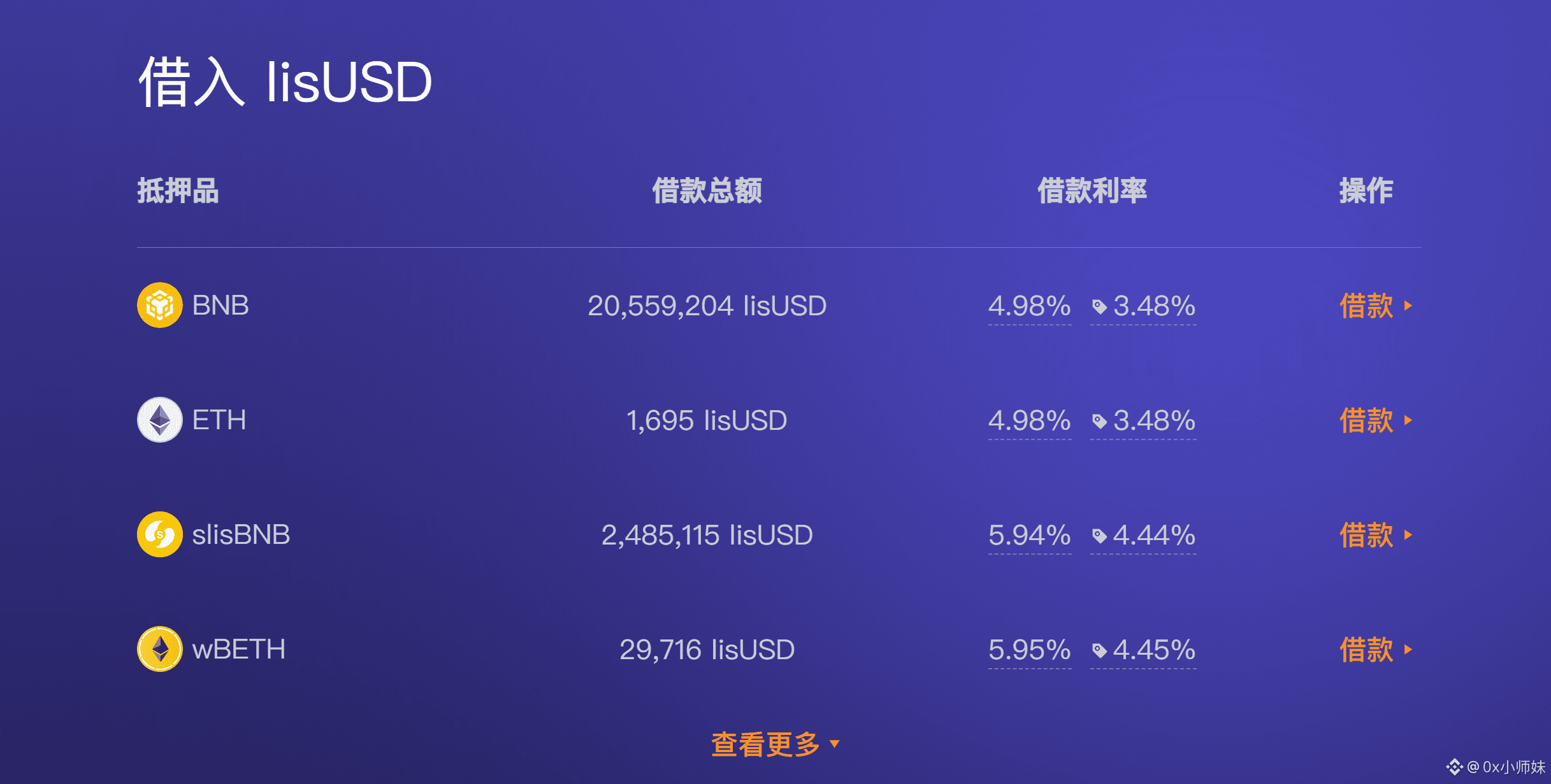The width and height of the screenshot is (1551, 784).
Task: Click the slisBNB token icon
Action: coord(160,534)
